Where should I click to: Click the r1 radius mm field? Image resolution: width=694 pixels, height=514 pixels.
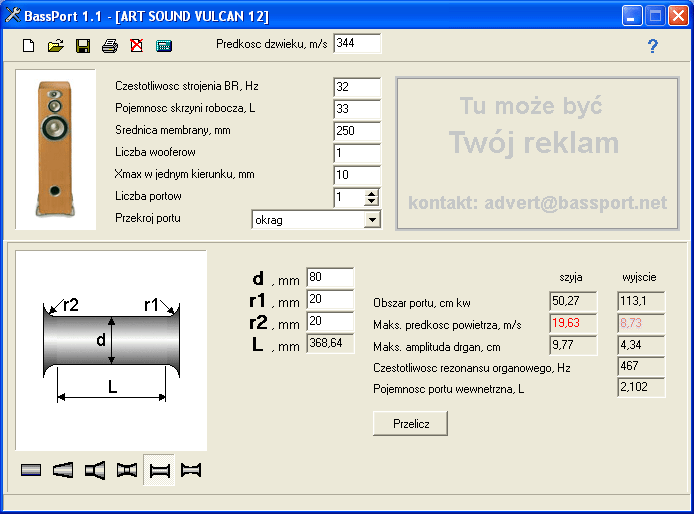pyautogui.click(x=330, y=300)
